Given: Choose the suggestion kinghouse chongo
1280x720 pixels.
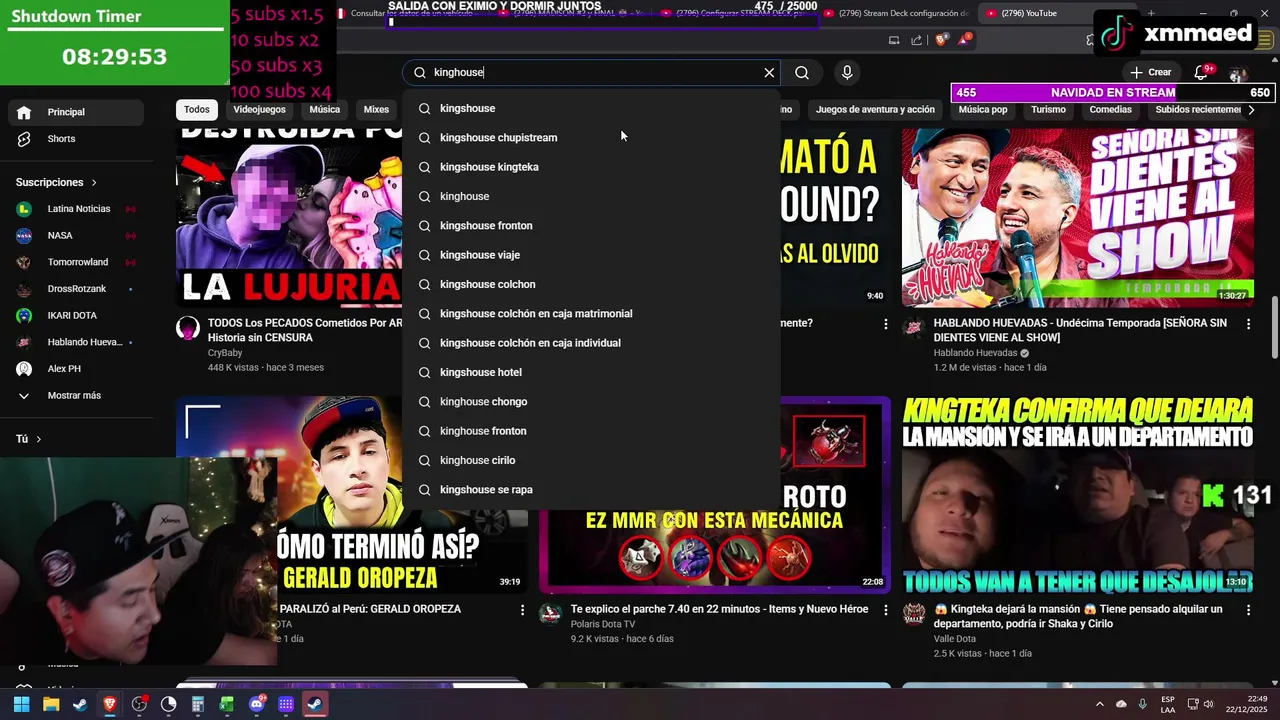Looking at the screenshot, I should 591,402.
